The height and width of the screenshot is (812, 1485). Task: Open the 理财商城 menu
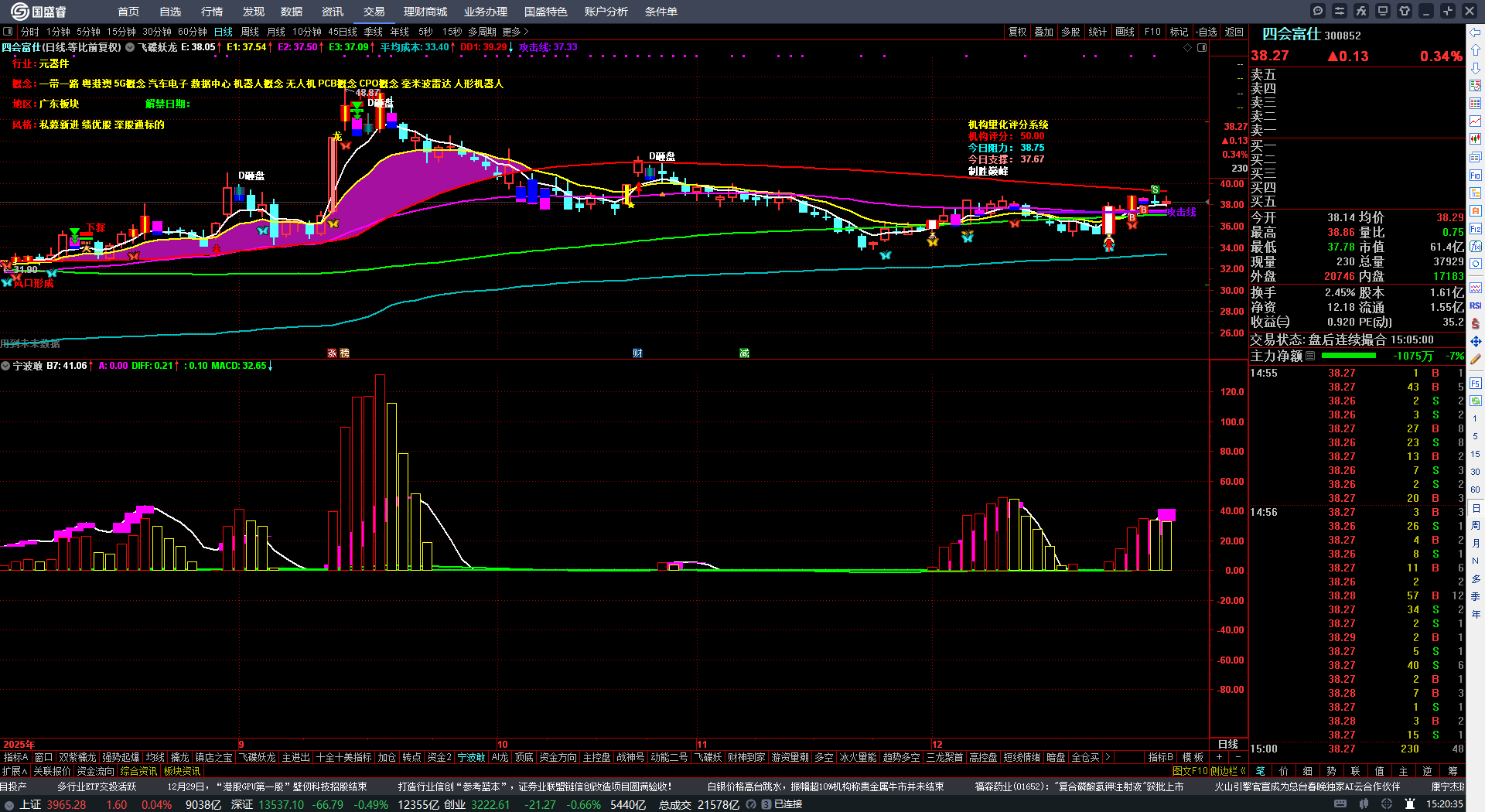[x=425, y=12]
